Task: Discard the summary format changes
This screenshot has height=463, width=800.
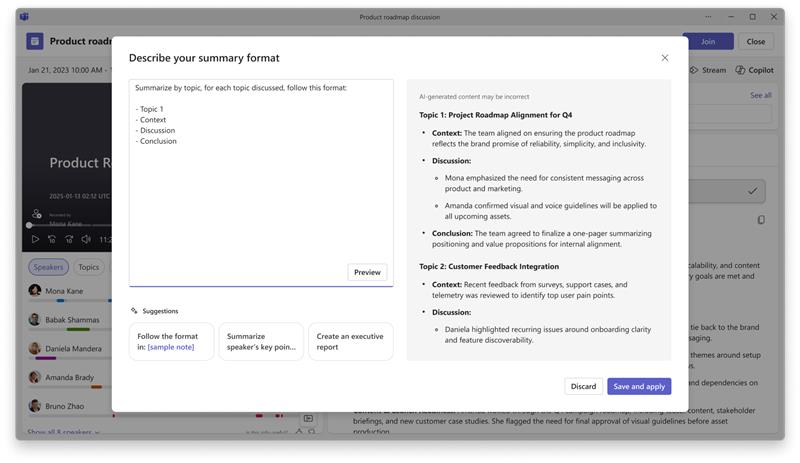Action: (583, 386)
